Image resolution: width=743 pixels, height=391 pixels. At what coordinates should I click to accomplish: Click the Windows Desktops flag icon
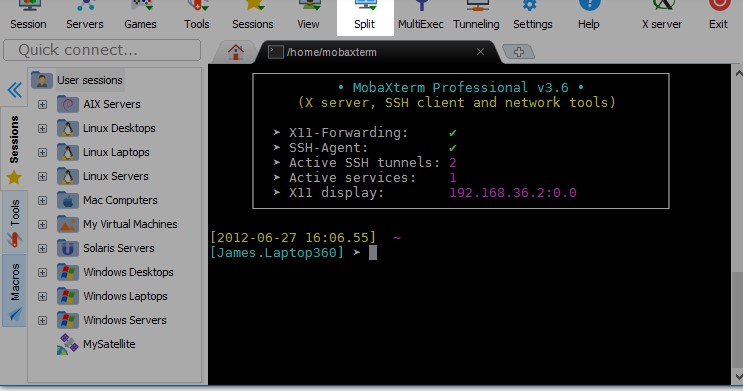click(68, 273)
